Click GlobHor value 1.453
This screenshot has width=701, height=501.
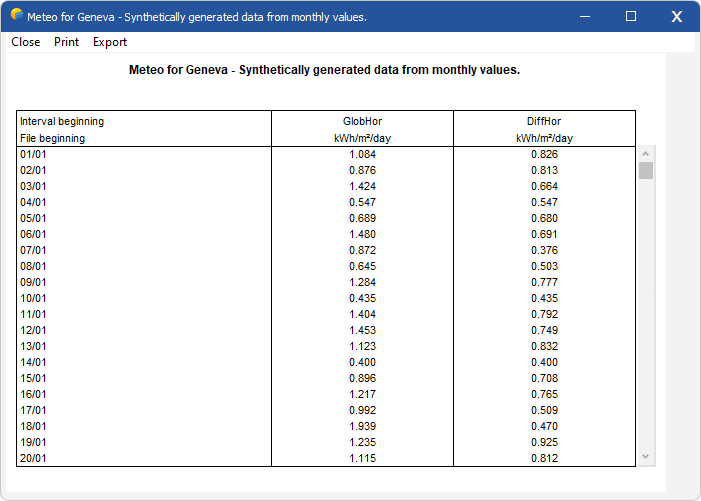[x=362, y=330]
